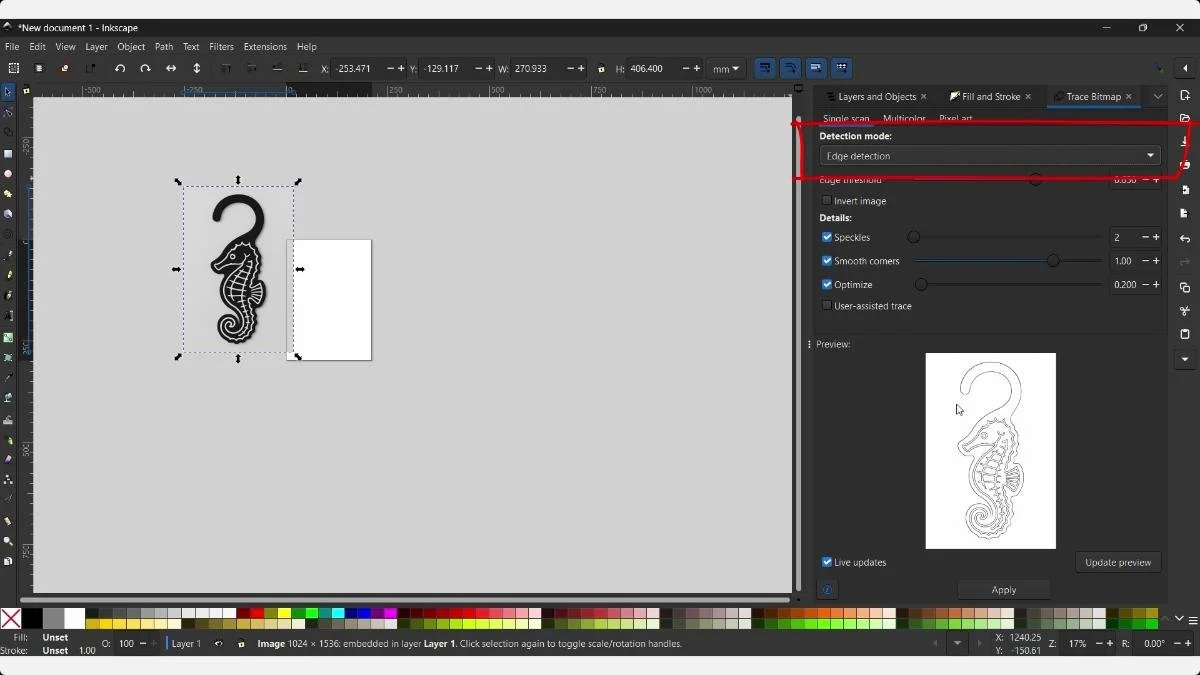Expand more commands arrow in command bar
1200x675 pixels.
pyautogui.click(x=1185, y=359)
